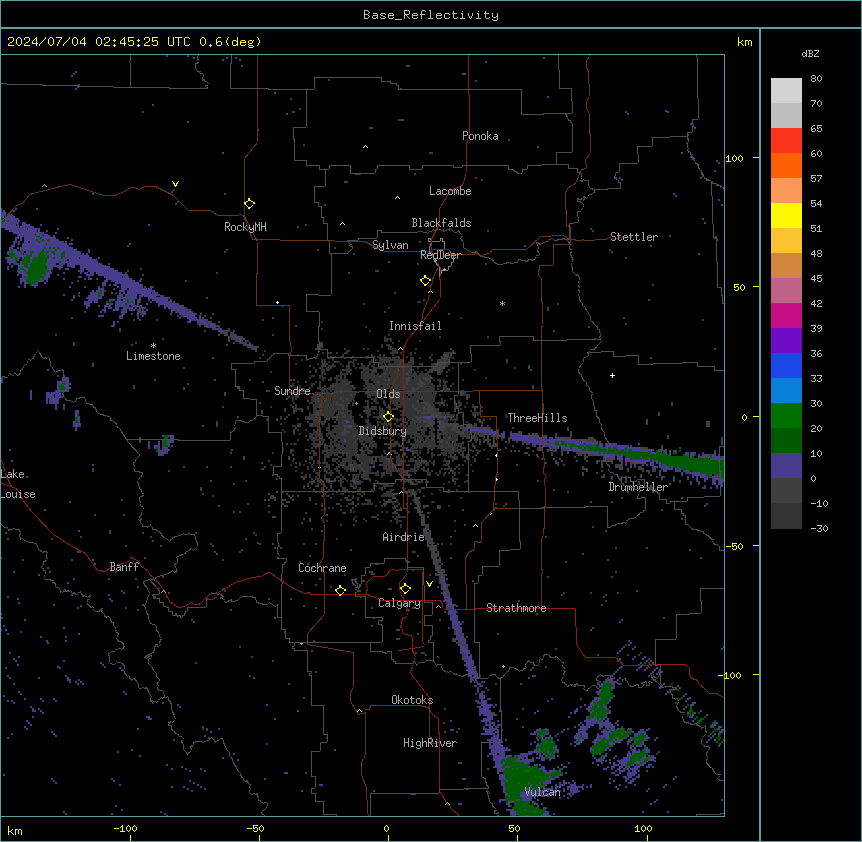Click the white plus marker northeast of ThreeHills
The image size is (862, 842).
[x=612, y=375]
